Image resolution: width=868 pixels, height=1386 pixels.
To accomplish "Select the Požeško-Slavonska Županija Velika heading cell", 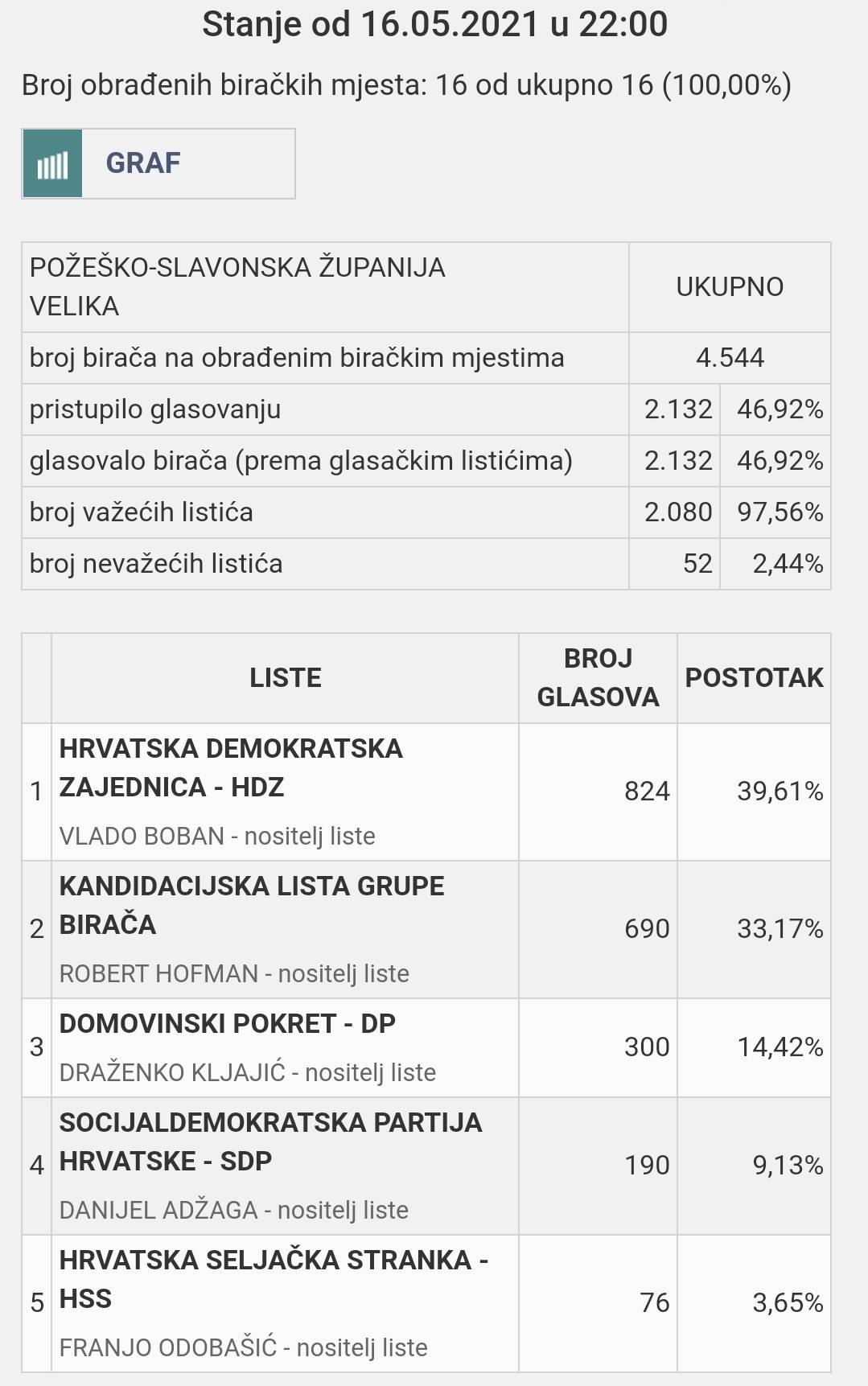I will pyautogui.click(x=237, y=286).
